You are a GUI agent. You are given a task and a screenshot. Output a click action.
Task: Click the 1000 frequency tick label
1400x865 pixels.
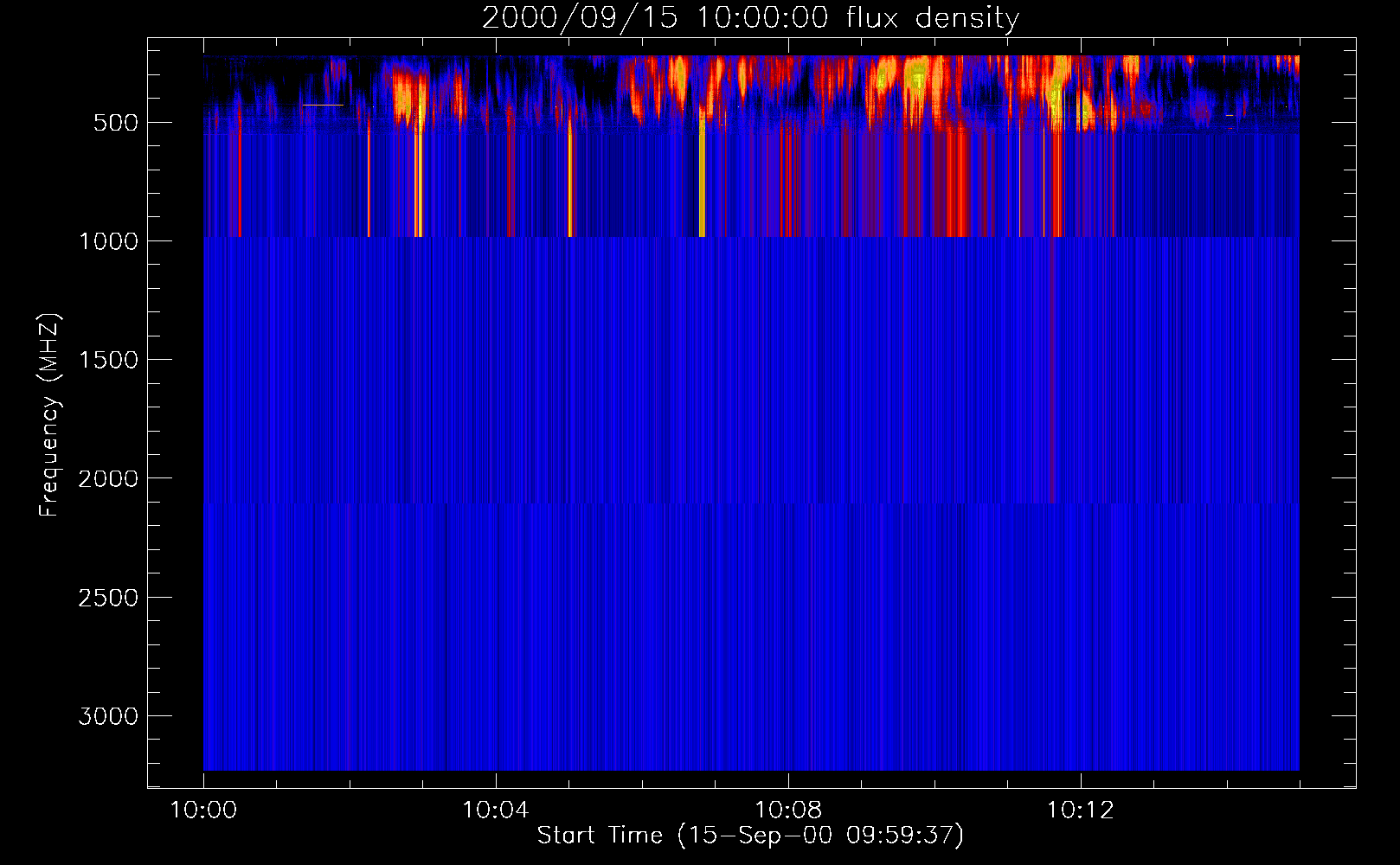pos(108,241)
